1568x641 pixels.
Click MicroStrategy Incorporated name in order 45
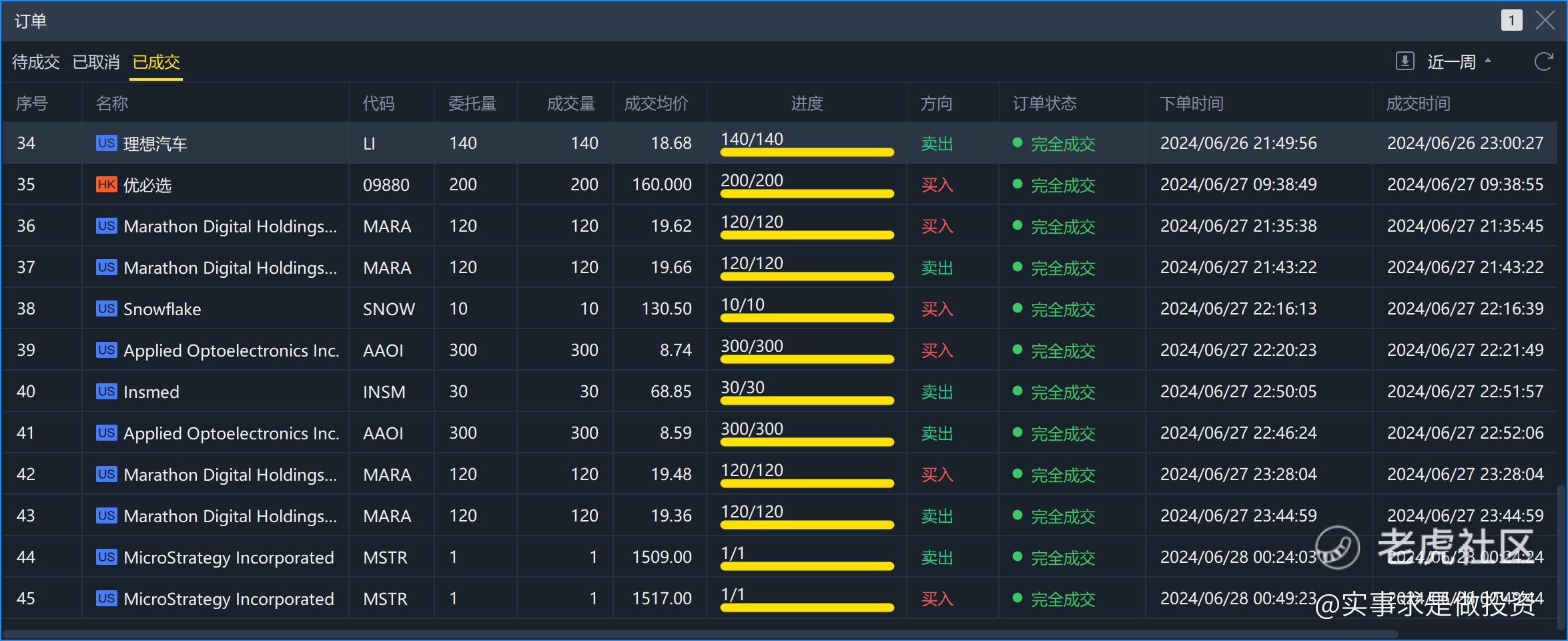229,599
